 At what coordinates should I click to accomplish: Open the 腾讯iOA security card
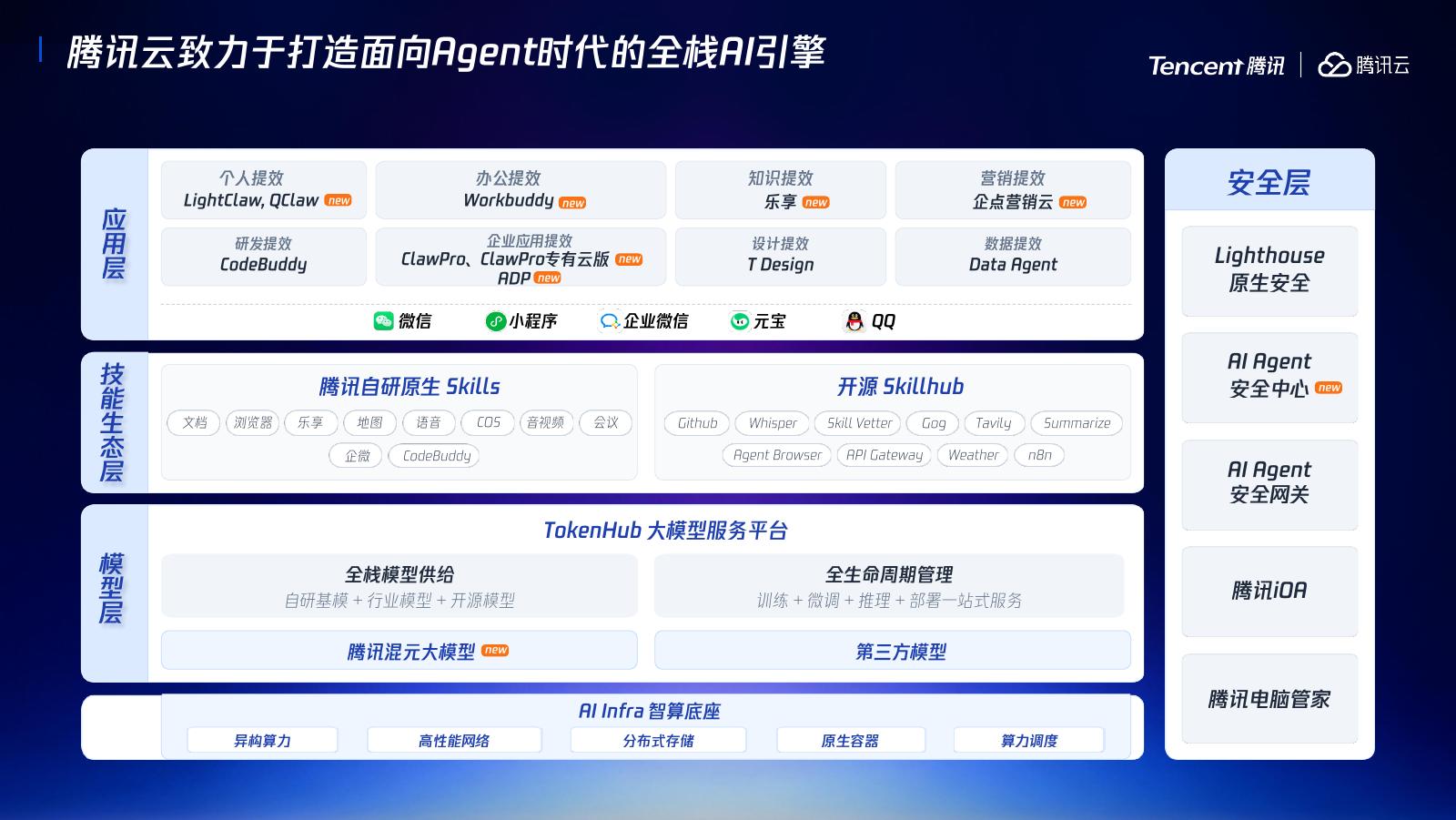click(x=1269, y=592)
